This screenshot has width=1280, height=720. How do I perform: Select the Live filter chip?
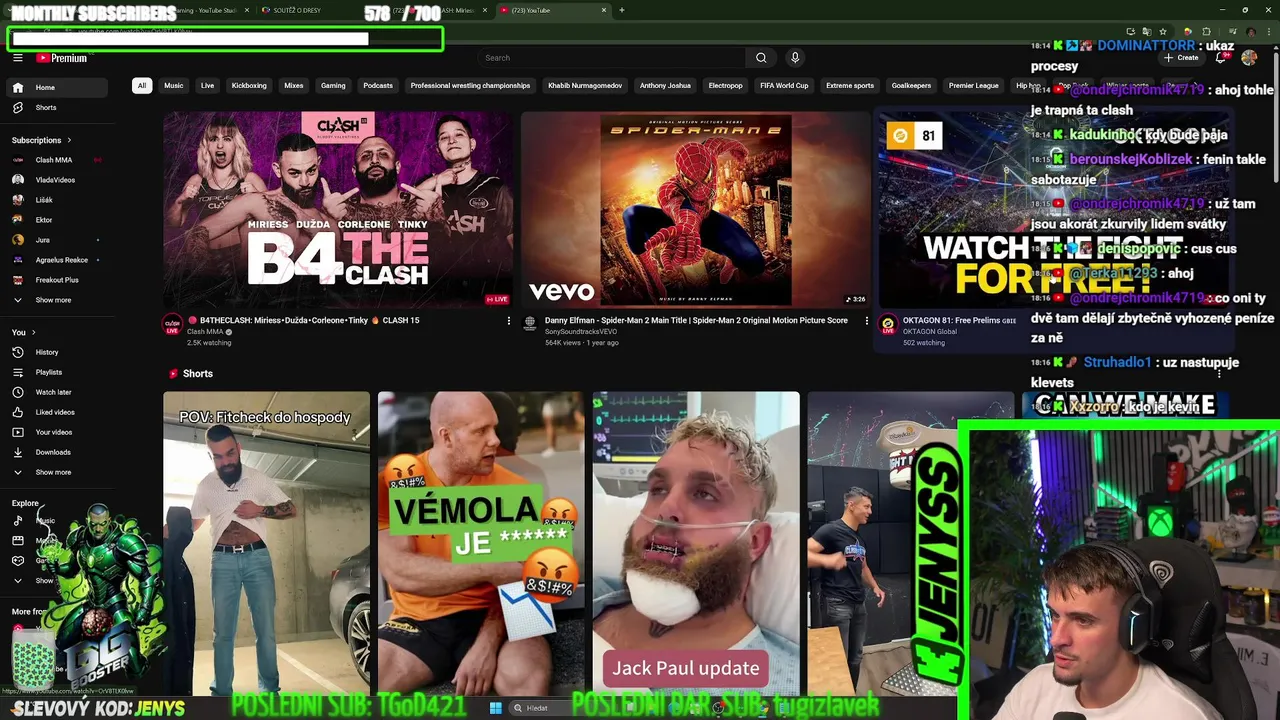pyautogui.click(x=207, y=86)
